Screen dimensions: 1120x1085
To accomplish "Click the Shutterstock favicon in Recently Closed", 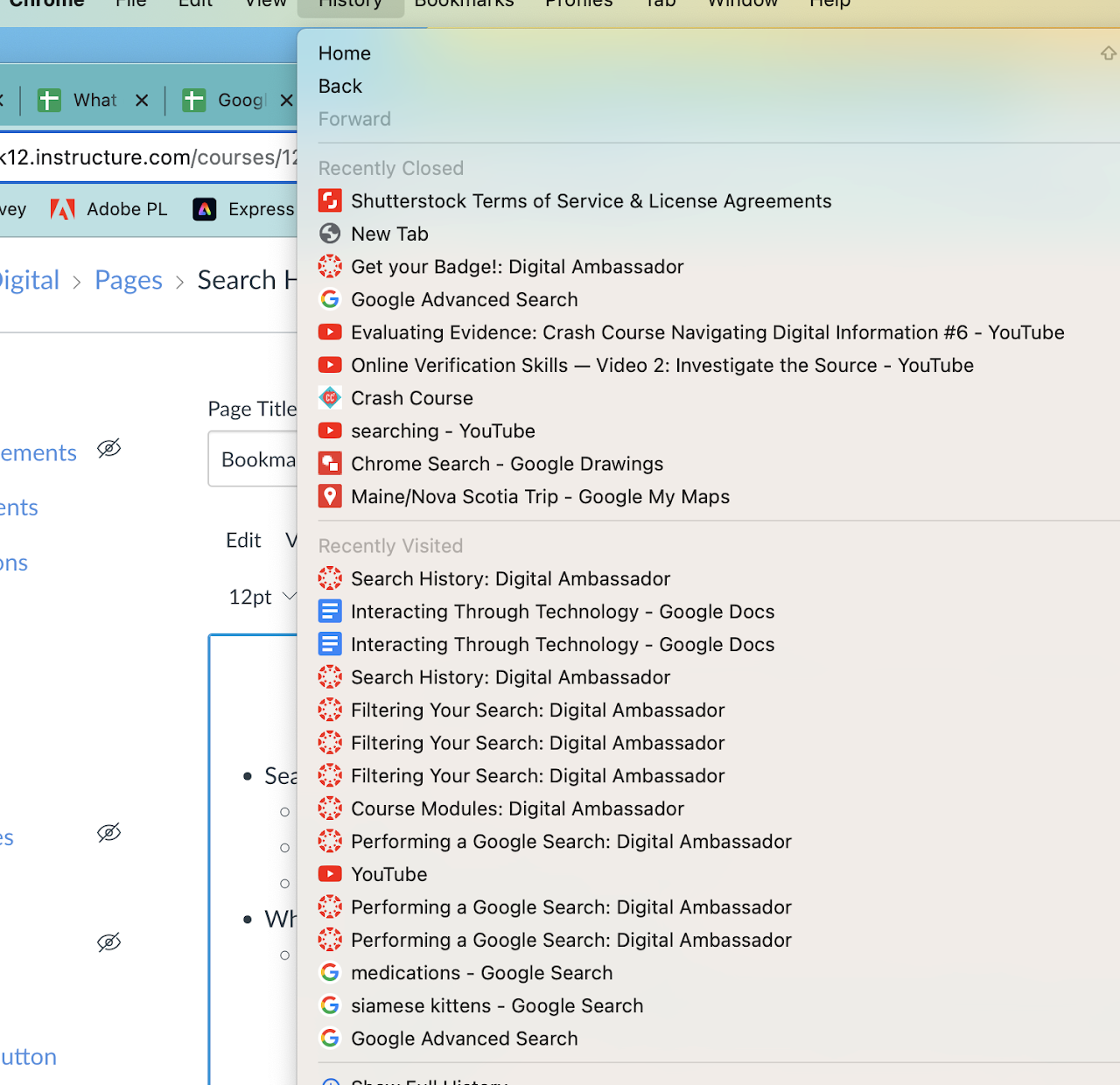I will coord(330,201).
